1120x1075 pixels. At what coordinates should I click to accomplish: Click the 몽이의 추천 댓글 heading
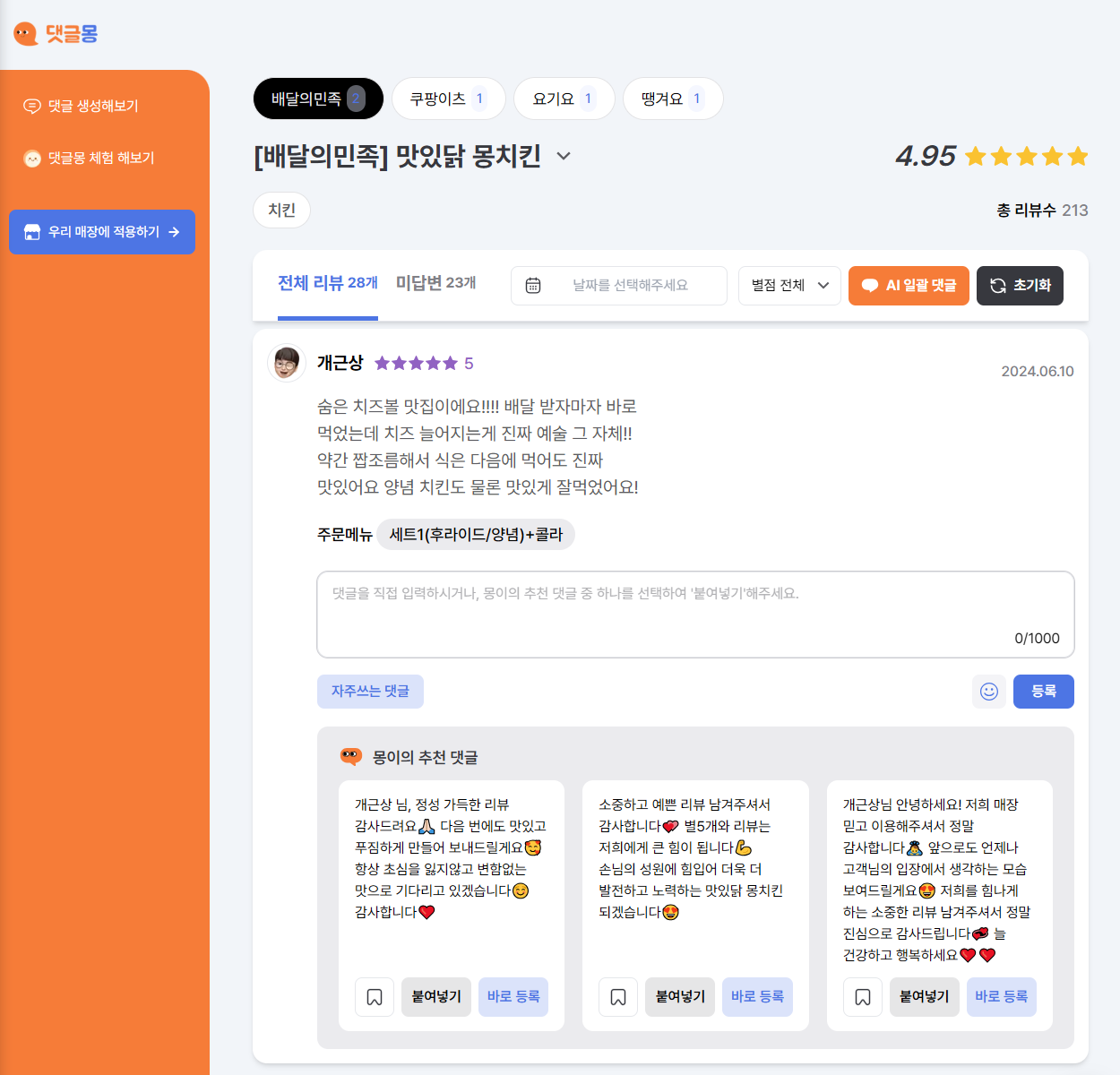pyautogui.click(x=426, y=758)
